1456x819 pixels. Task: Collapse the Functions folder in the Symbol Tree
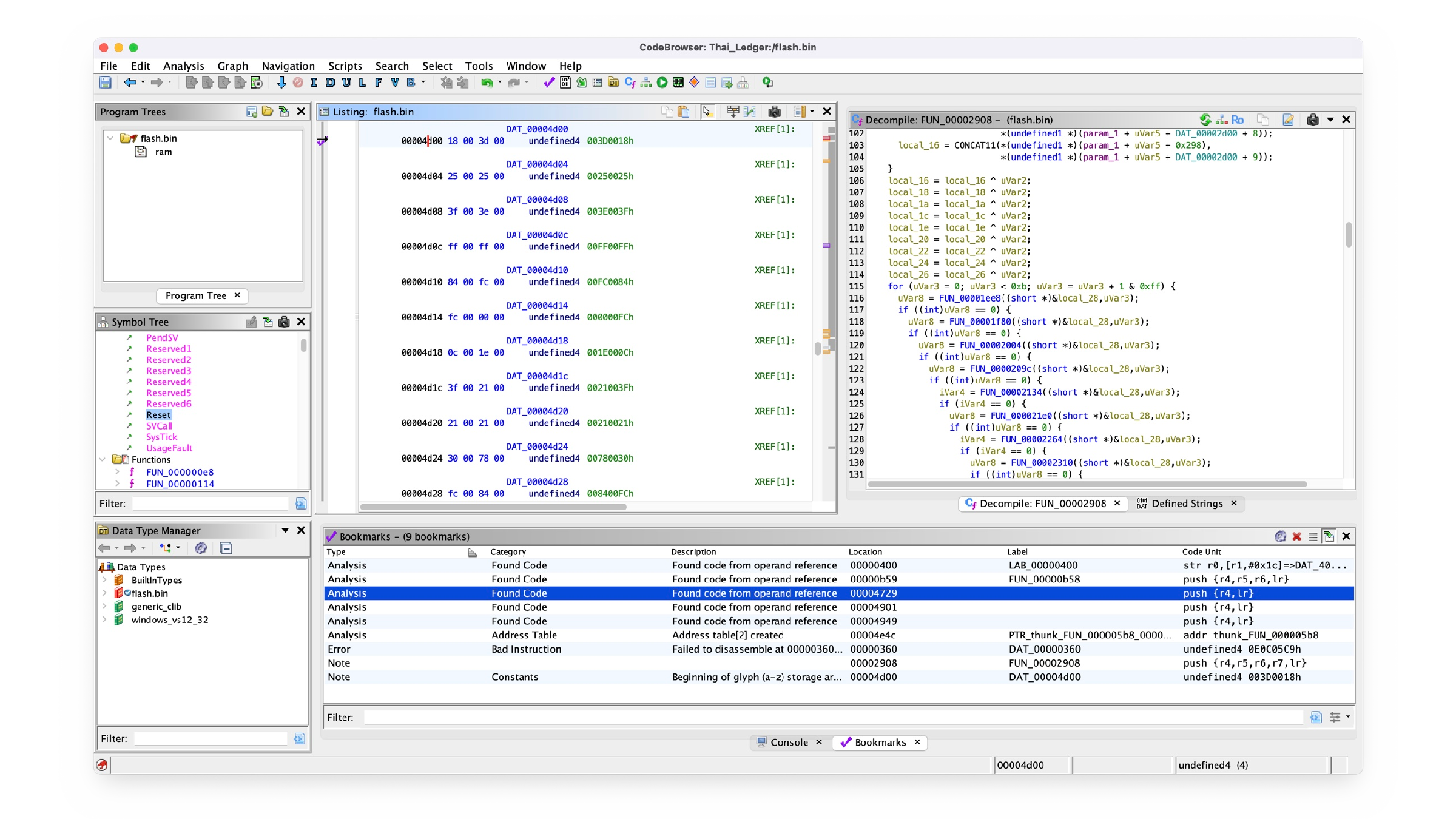[103, 460]
